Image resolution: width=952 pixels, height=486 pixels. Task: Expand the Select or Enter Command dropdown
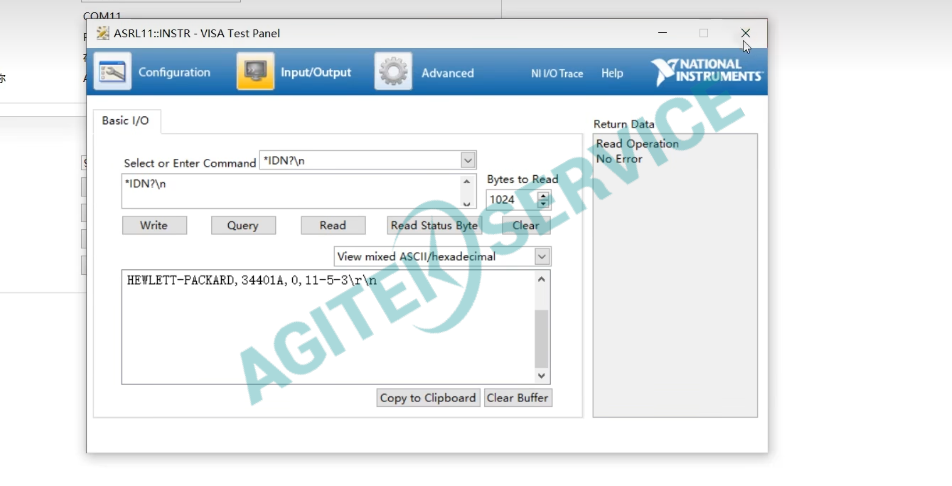(468, 160)
